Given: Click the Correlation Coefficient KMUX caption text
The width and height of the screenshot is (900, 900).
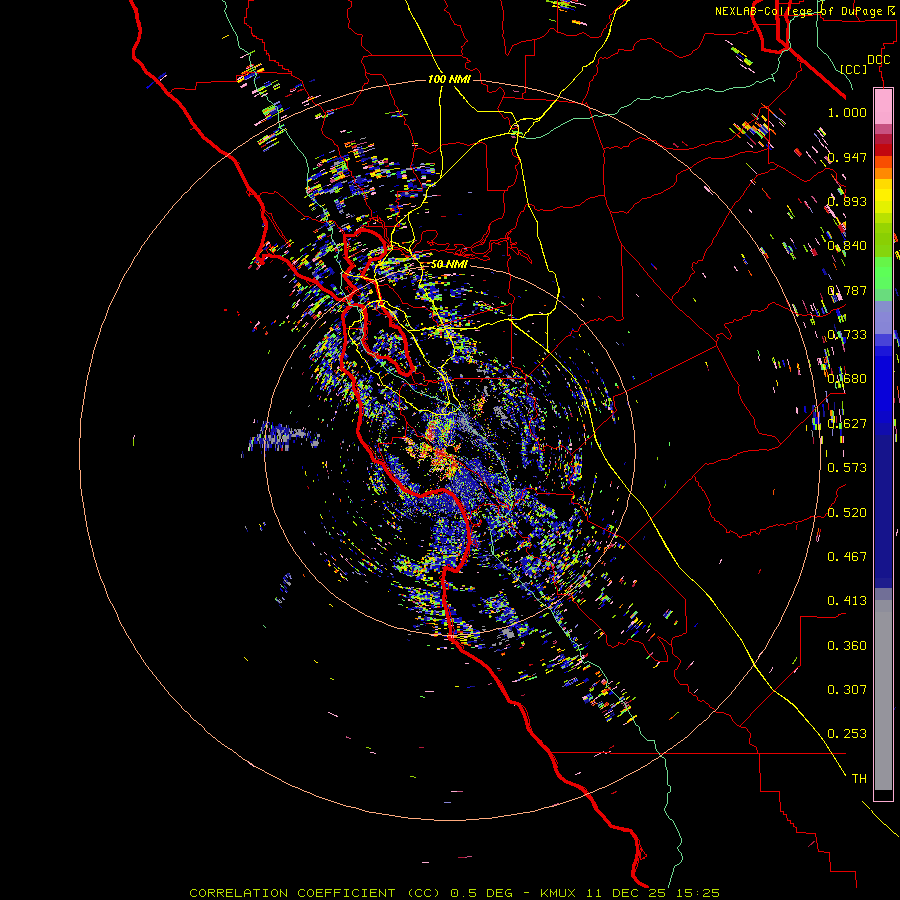Looking at the screenshot, I should coord(455,893).
